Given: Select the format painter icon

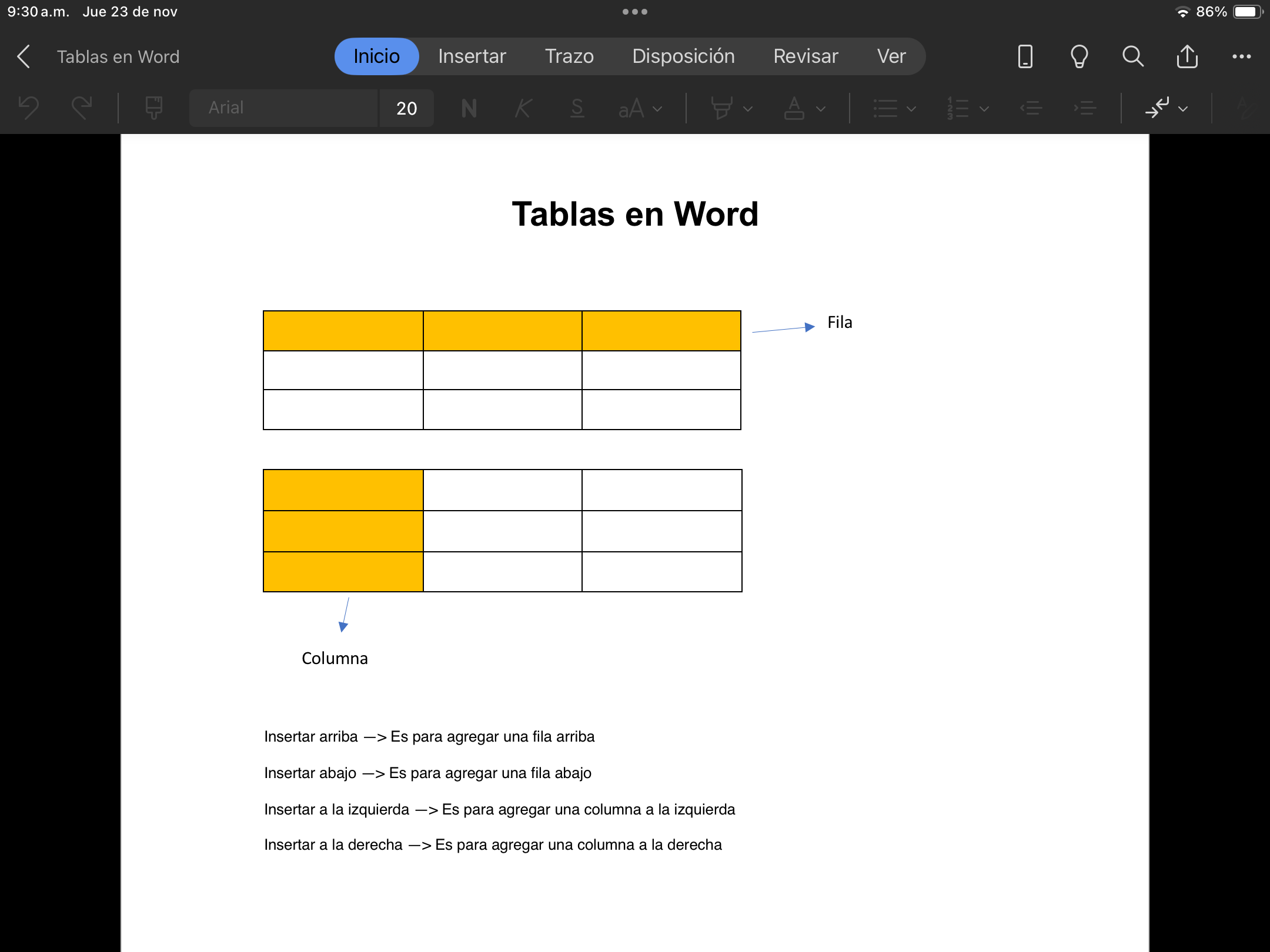Looking at the screenshot, I should pos(153,108).
